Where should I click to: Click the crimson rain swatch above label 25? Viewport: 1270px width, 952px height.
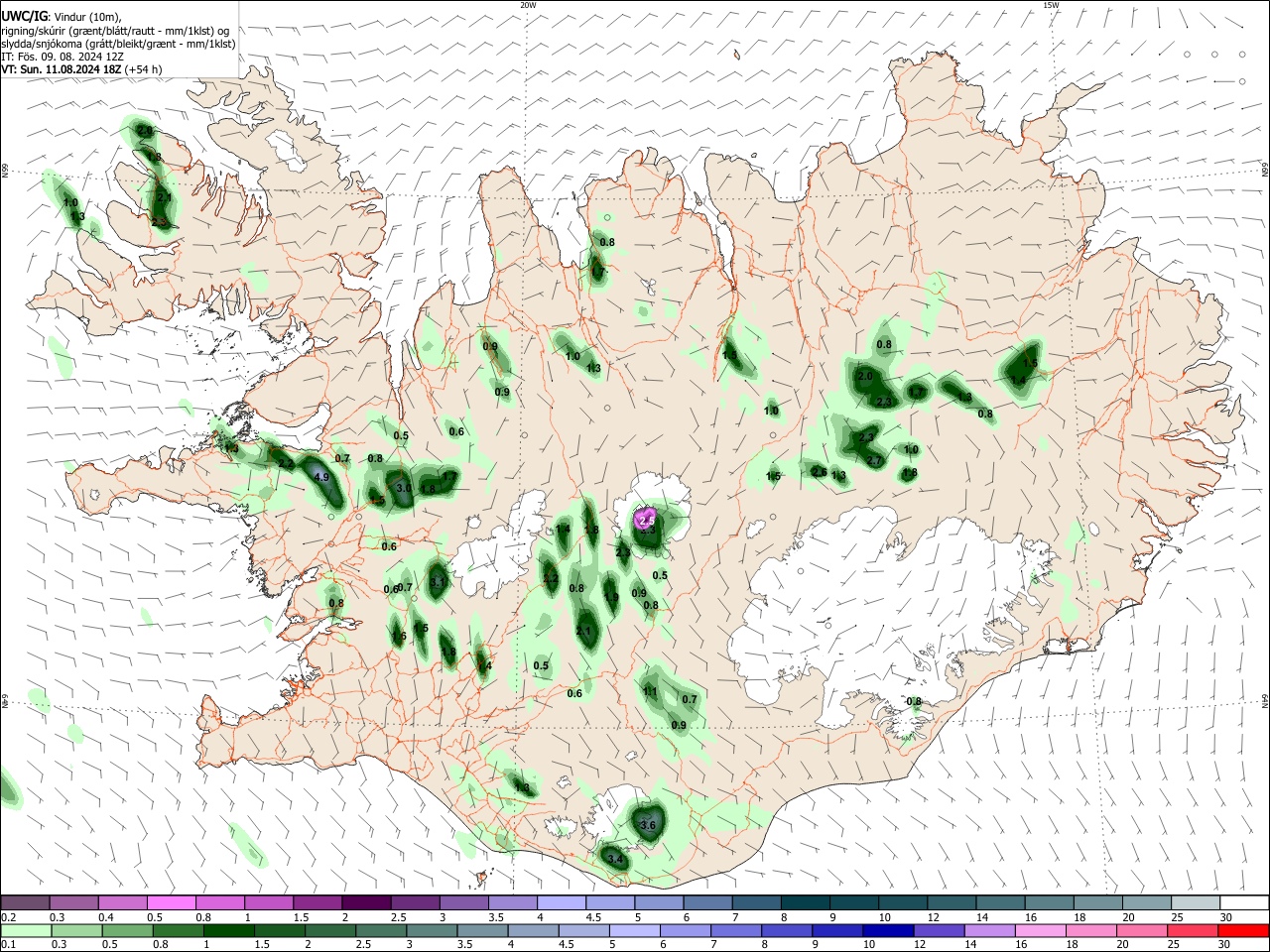click(x=1194, y=931)
